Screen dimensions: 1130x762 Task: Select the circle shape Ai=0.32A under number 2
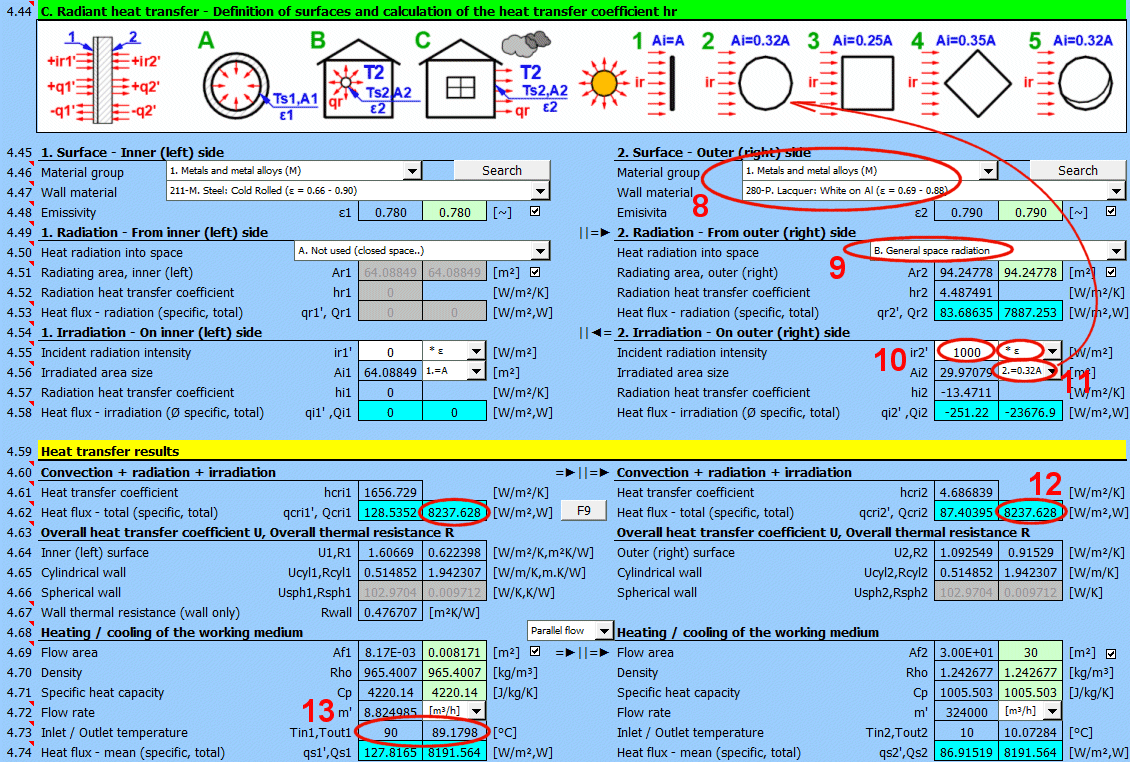coord(766,84)
